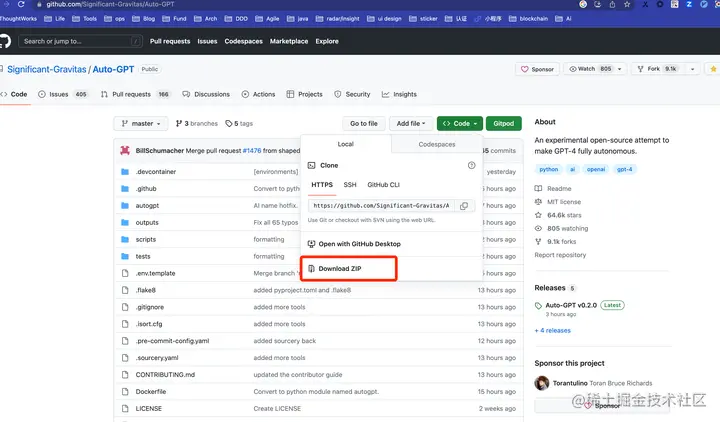
Task: Click the scripts folder icon
Action: [125, 240]
